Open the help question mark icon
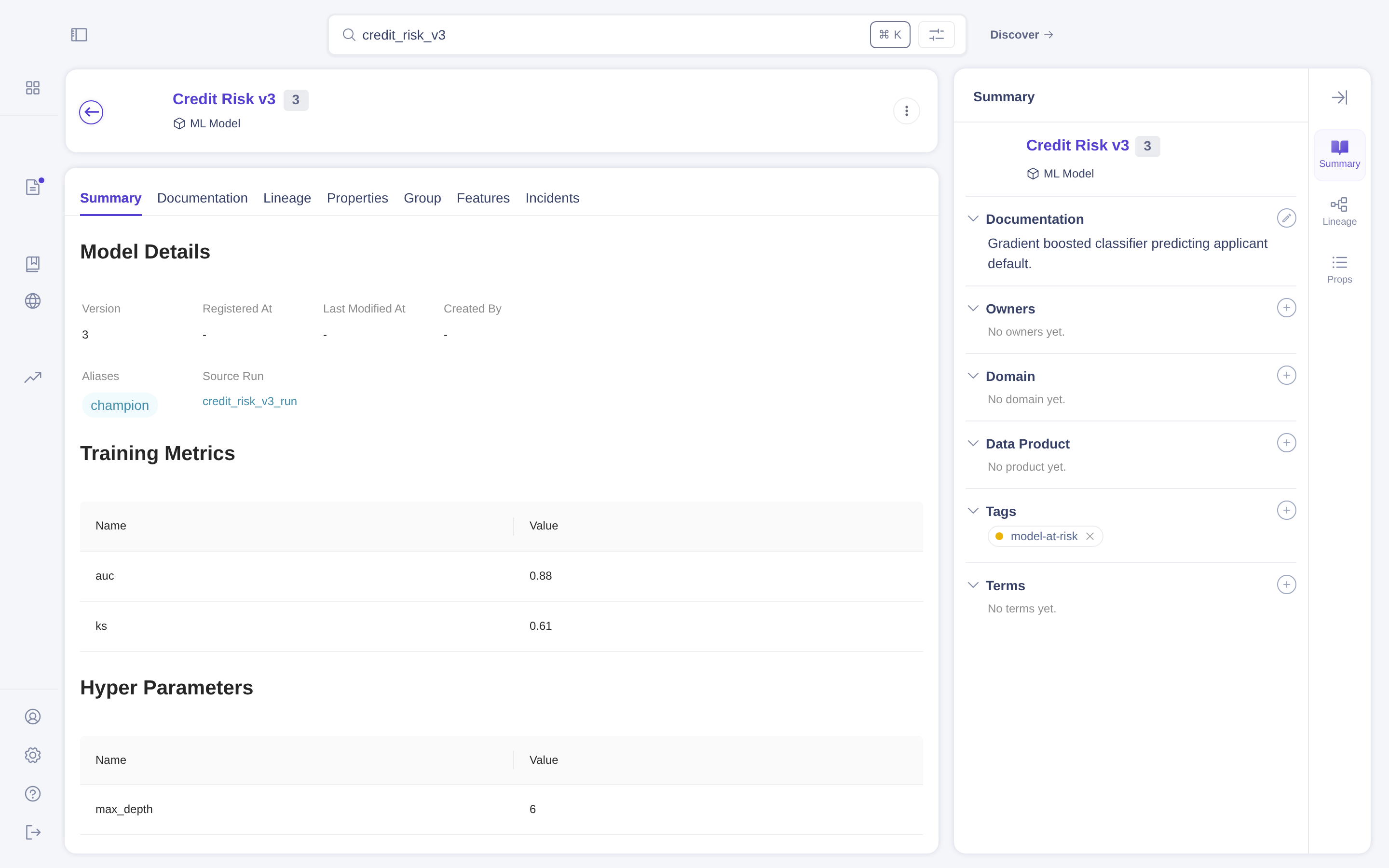1389x868 pixels. pos(33,793)
